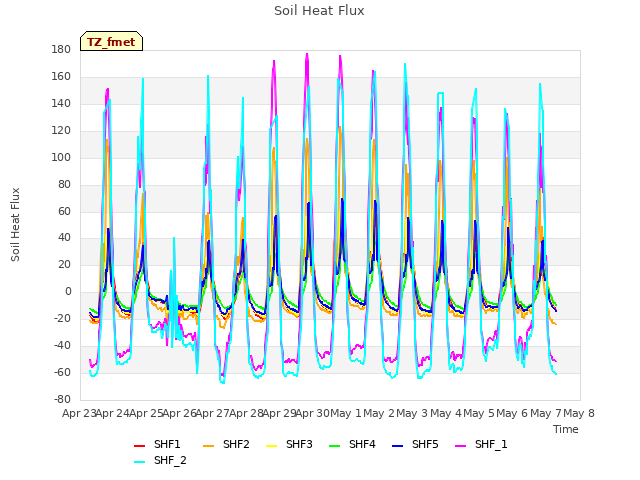
Task: Click the May 4 x-axis tick label
Action: [x=446, y=413]
